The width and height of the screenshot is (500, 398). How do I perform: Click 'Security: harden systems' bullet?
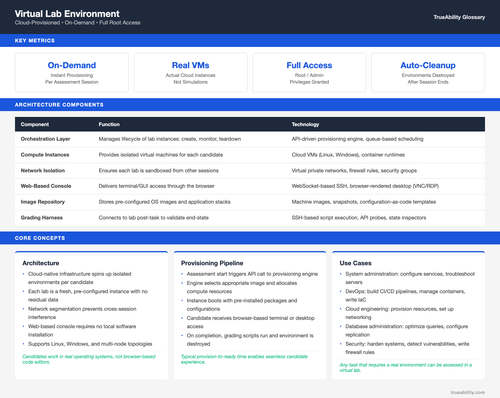407,348
